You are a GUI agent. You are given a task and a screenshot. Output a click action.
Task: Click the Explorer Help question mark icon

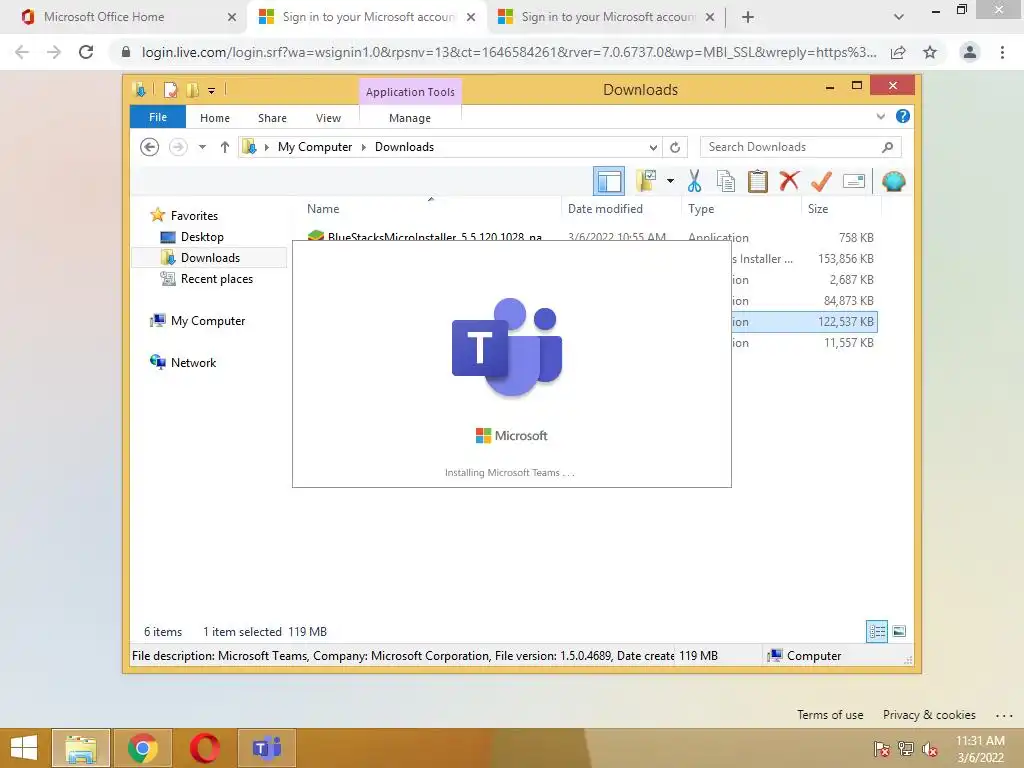click(x=903, y=116)
